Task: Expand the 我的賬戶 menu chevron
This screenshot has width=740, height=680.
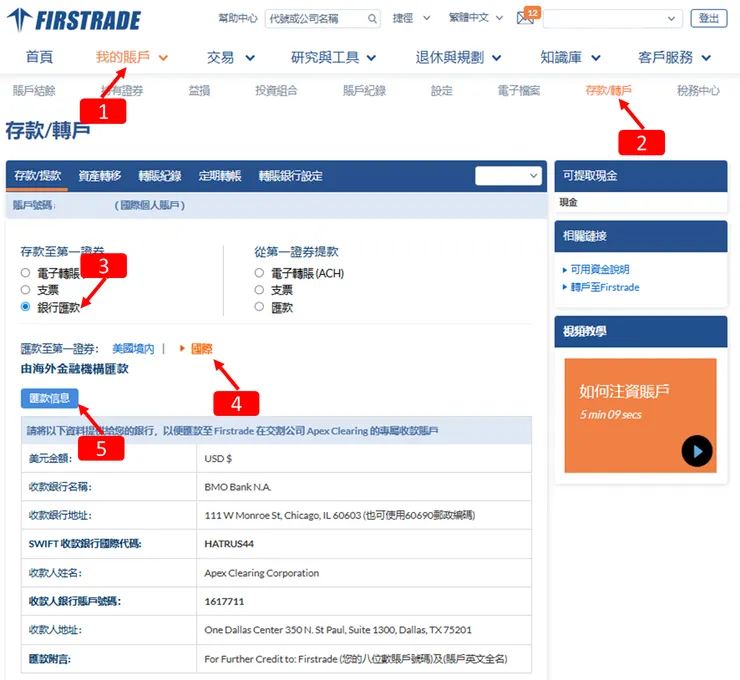Action: 163,58
